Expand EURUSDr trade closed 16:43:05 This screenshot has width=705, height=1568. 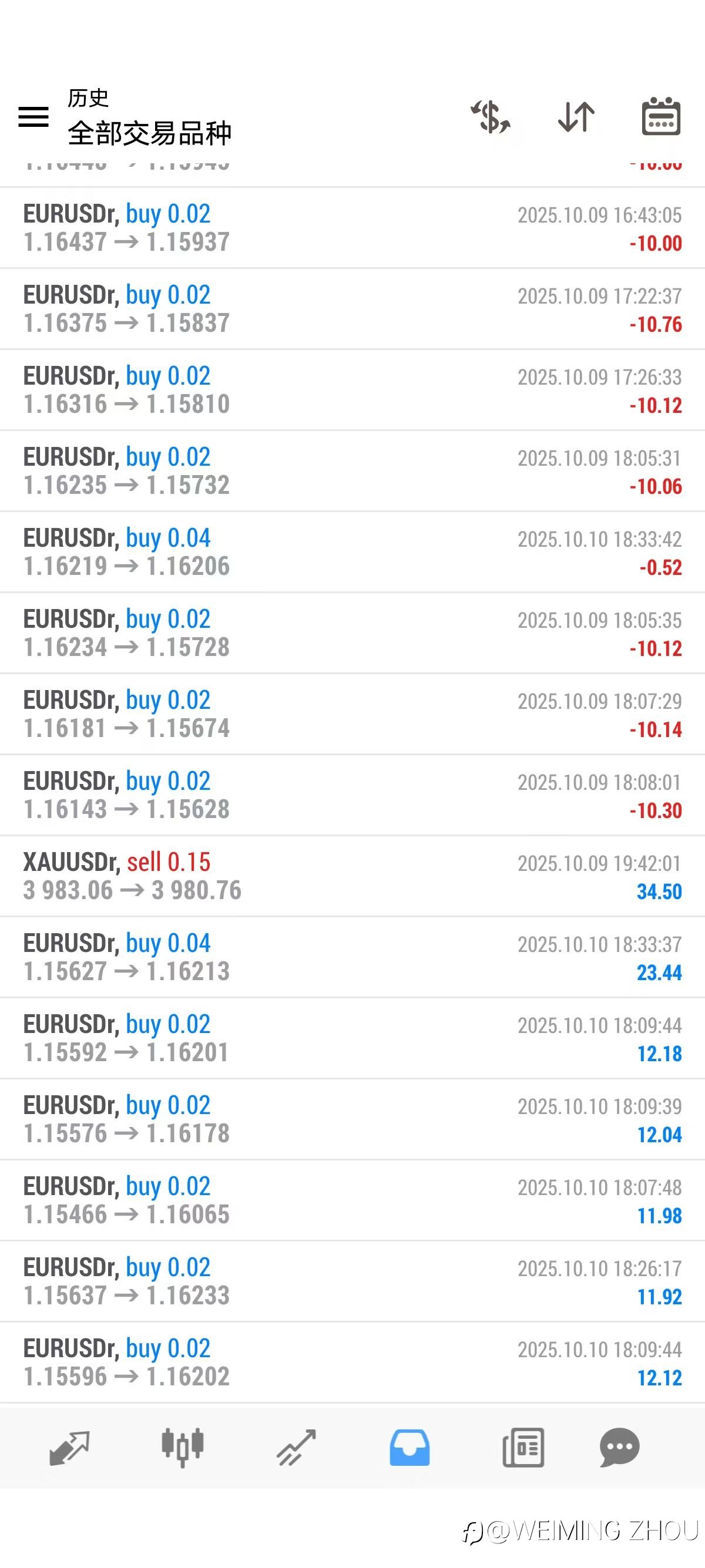pyautogui.click(x=352, y=228)
